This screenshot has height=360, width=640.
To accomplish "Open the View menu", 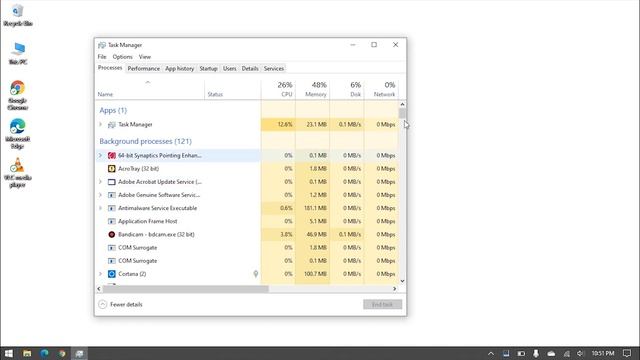I will pyautogui.click(x=144, y=57).
